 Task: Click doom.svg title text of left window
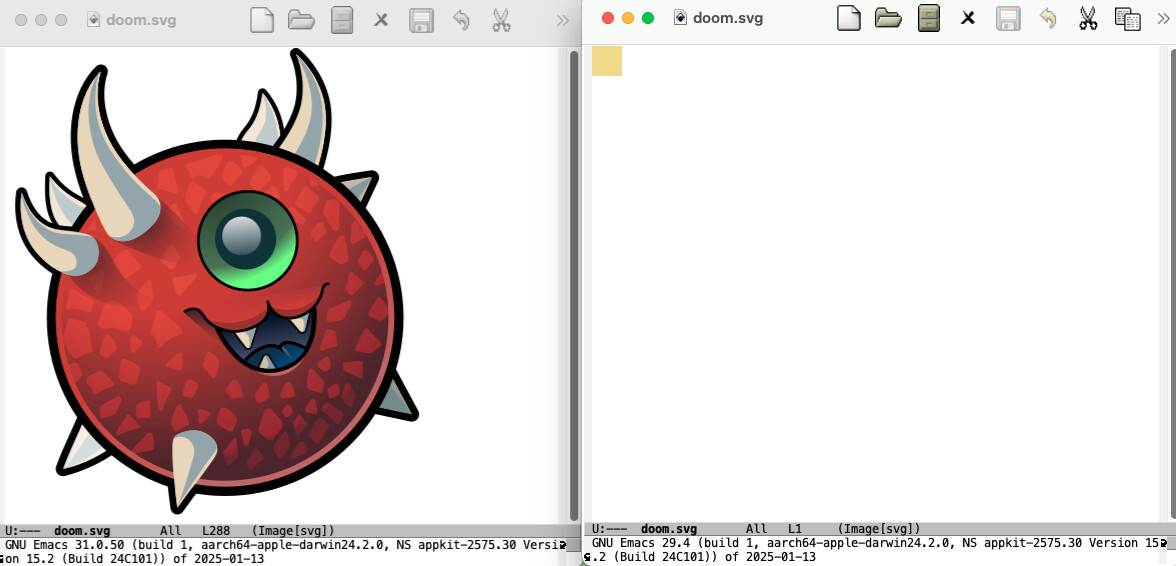point(141,20)
